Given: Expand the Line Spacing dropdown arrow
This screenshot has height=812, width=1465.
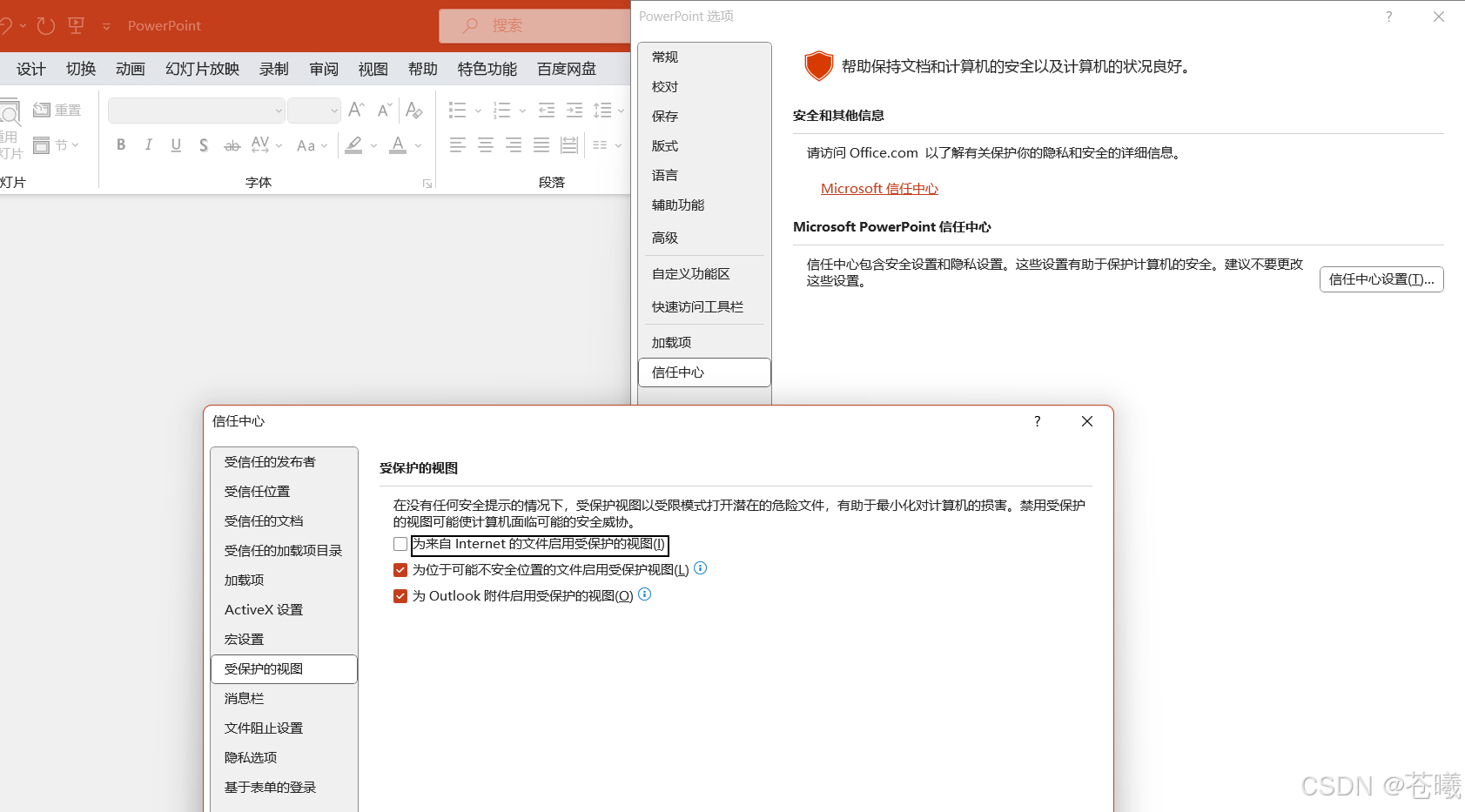Looking at the screenshot, I should [621, 111].
